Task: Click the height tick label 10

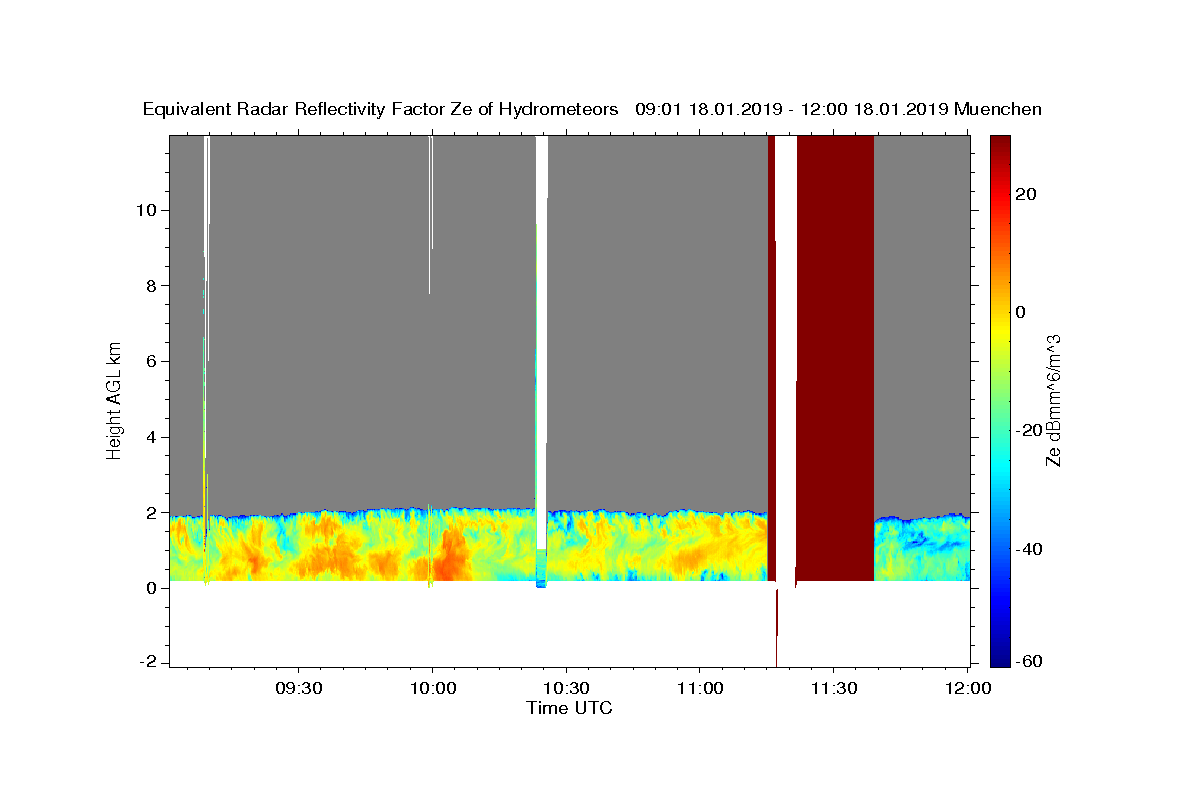Action: tap(149, 210)
